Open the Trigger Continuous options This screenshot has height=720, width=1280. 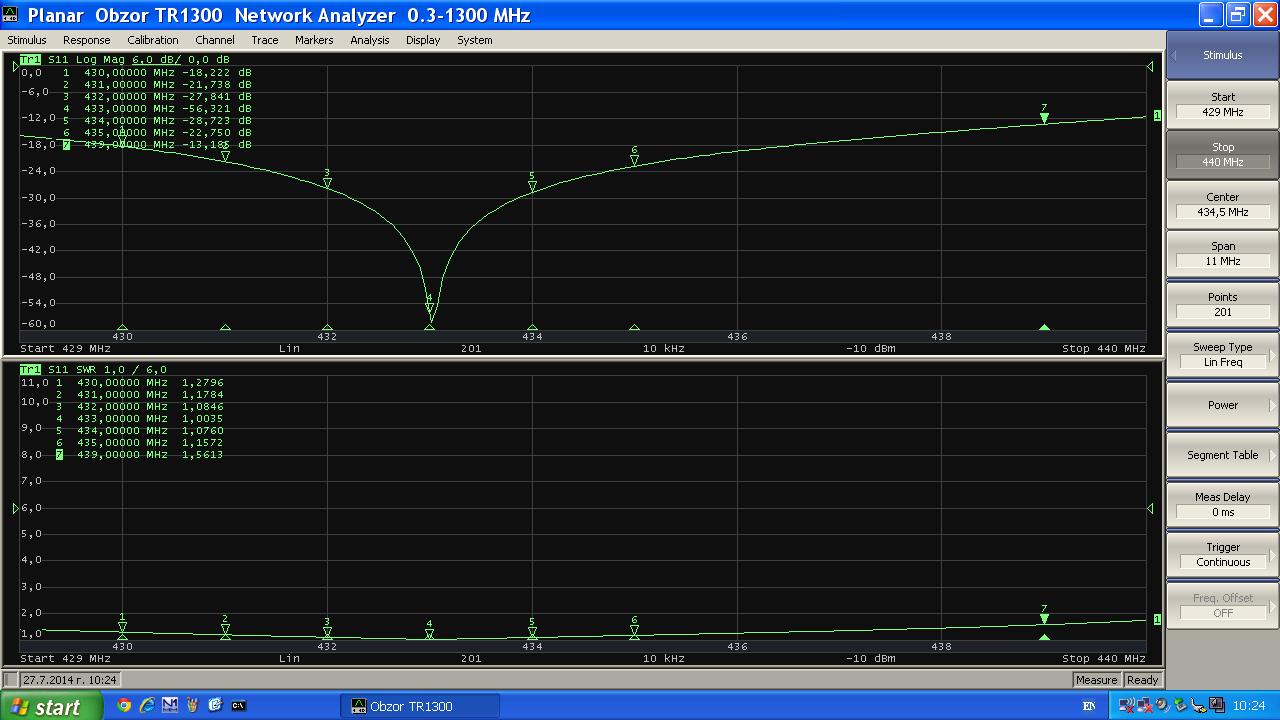1222,555
